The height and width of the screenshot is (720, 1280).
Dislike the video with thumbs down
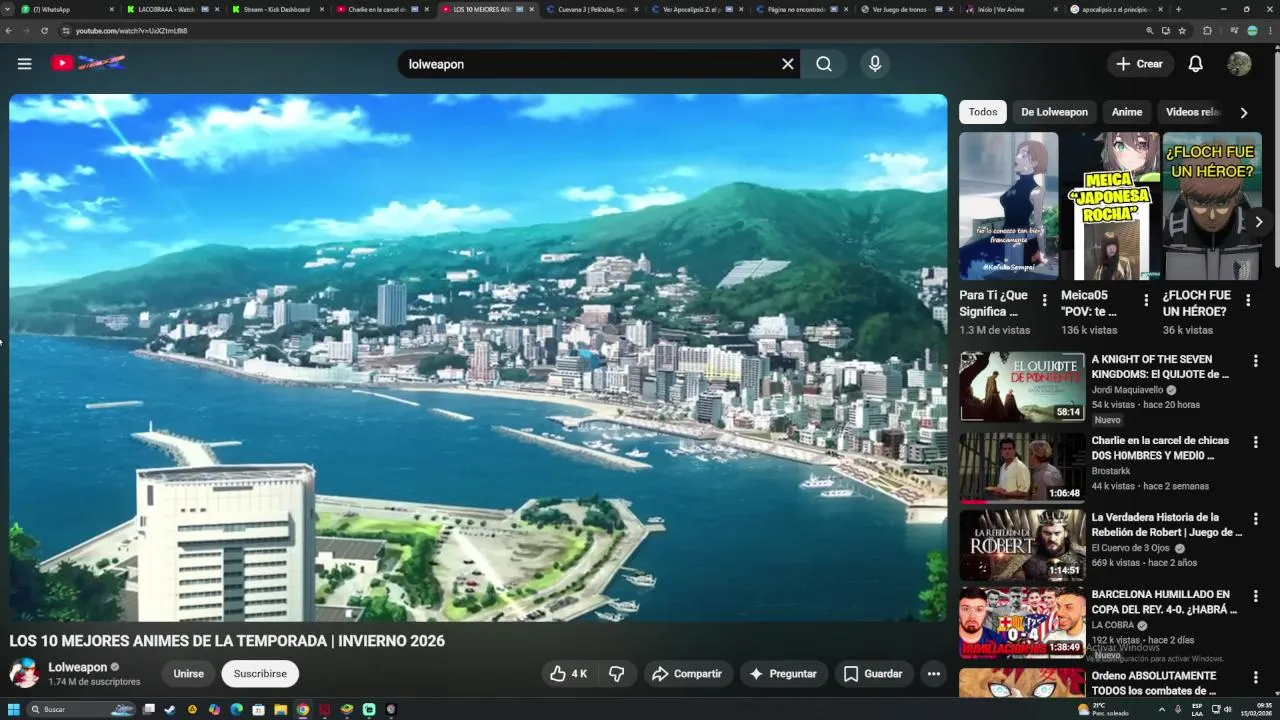[x=617, y=674]
